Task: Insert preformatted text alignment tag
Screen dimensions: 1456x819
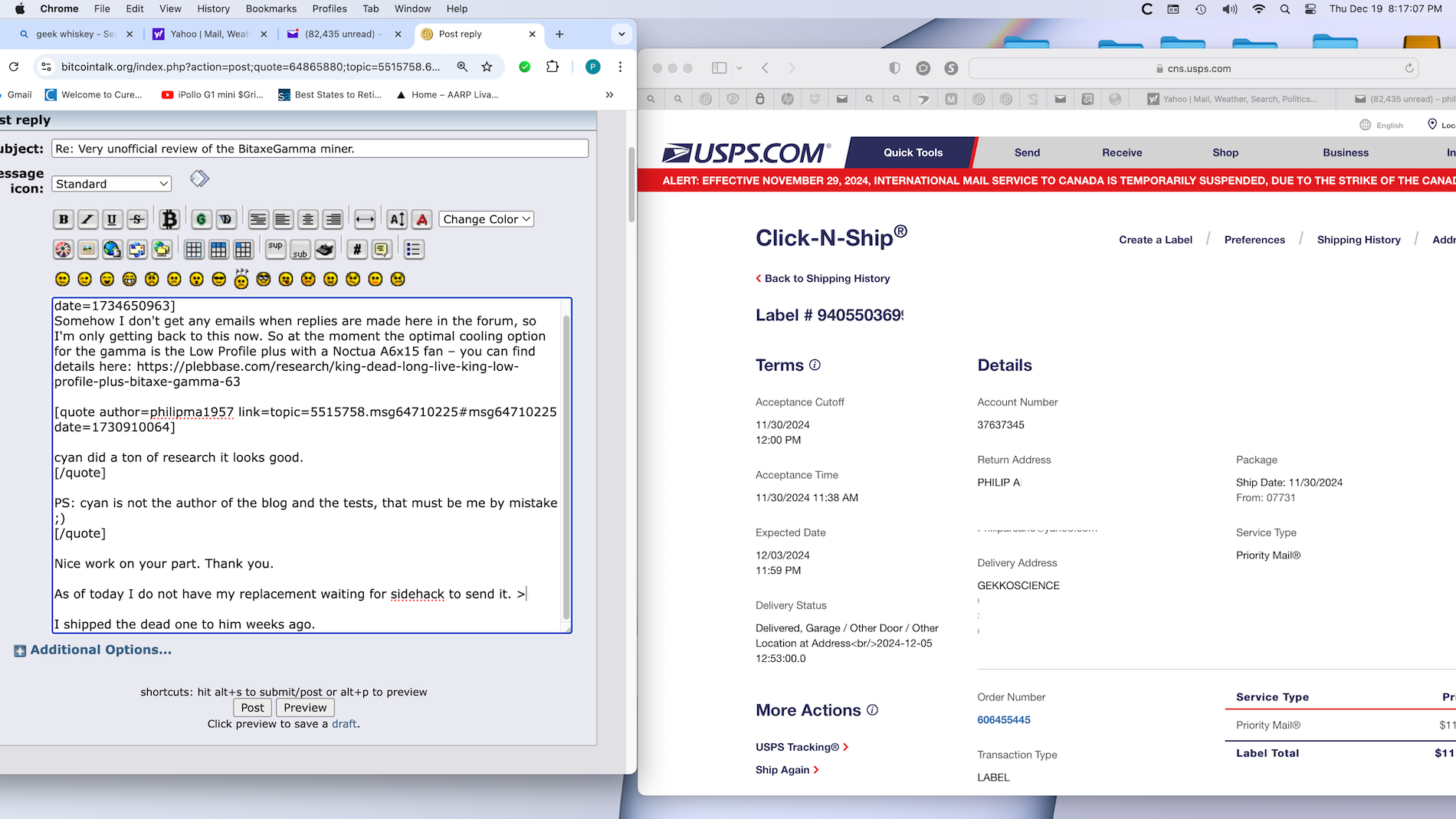Action: coord(258,219)
